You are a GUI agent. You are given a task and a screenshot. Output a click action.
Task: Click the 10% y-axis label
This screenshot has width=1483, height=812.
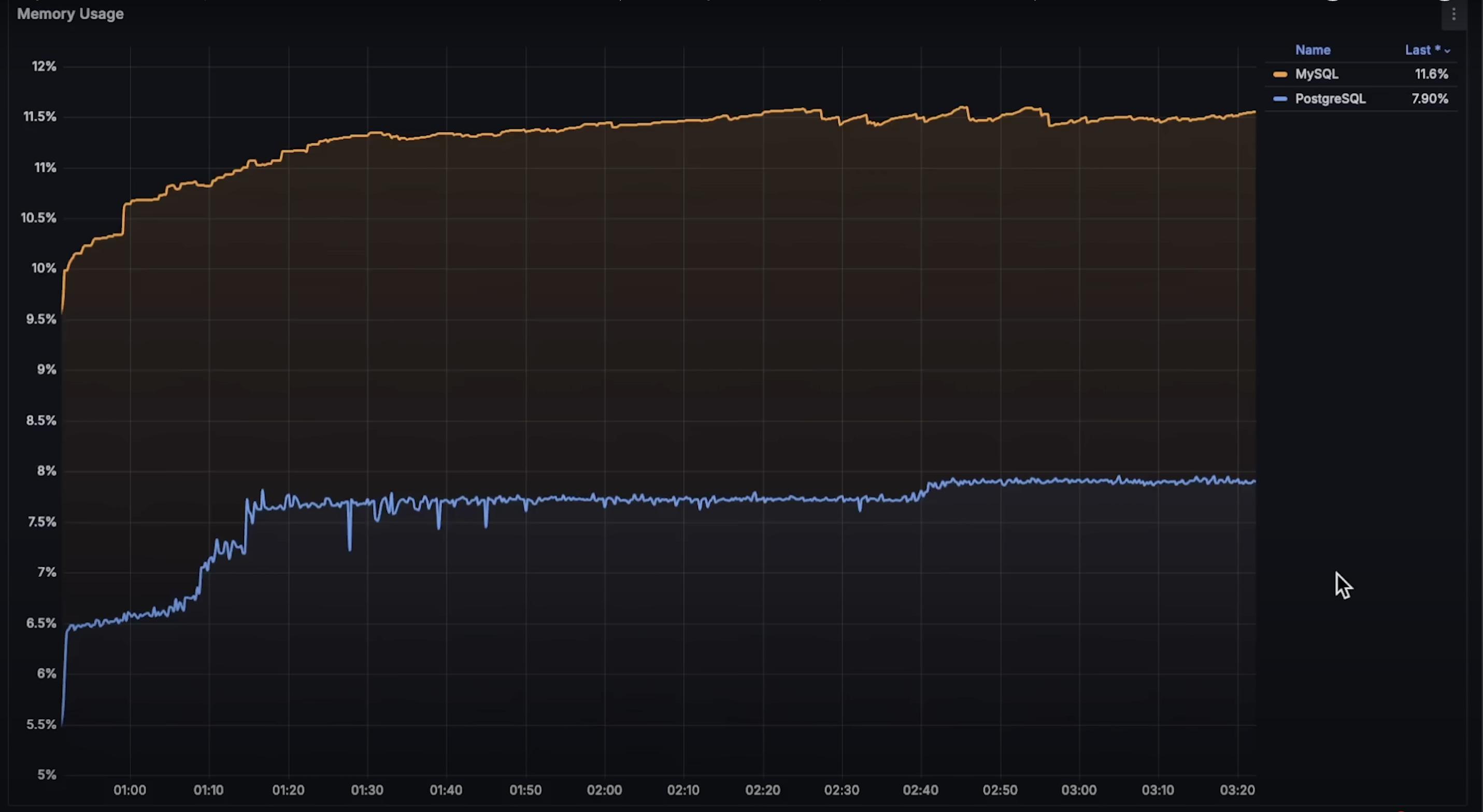point(44,269)
